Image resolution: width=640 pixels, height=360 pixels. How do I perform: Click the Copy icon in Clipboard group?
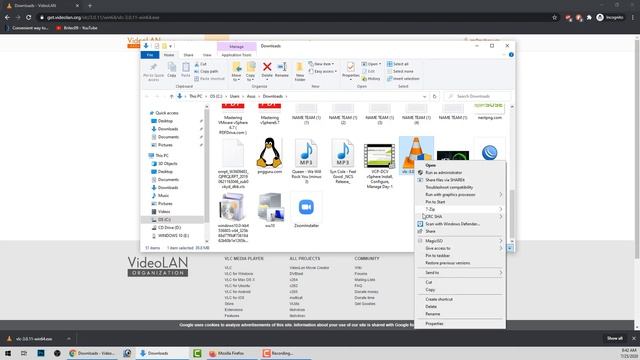tap(172, 67)
